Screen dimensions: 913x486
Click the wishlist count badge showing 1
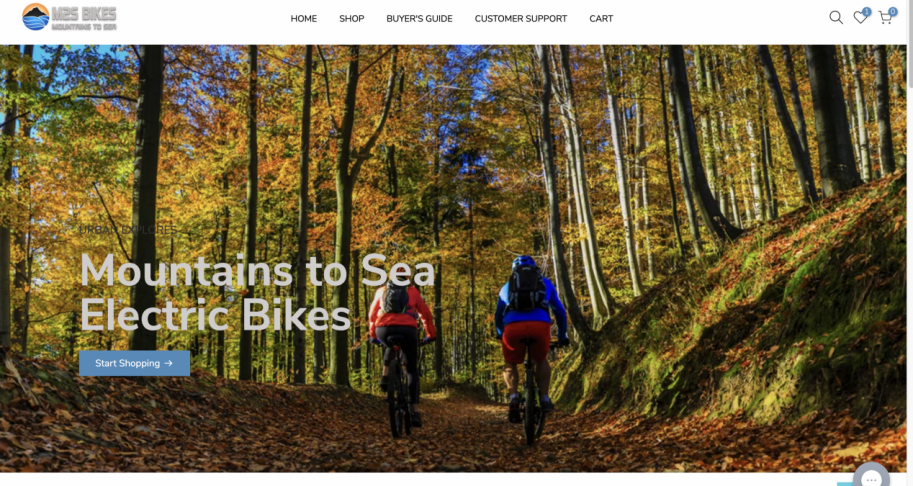coord(867,12)
